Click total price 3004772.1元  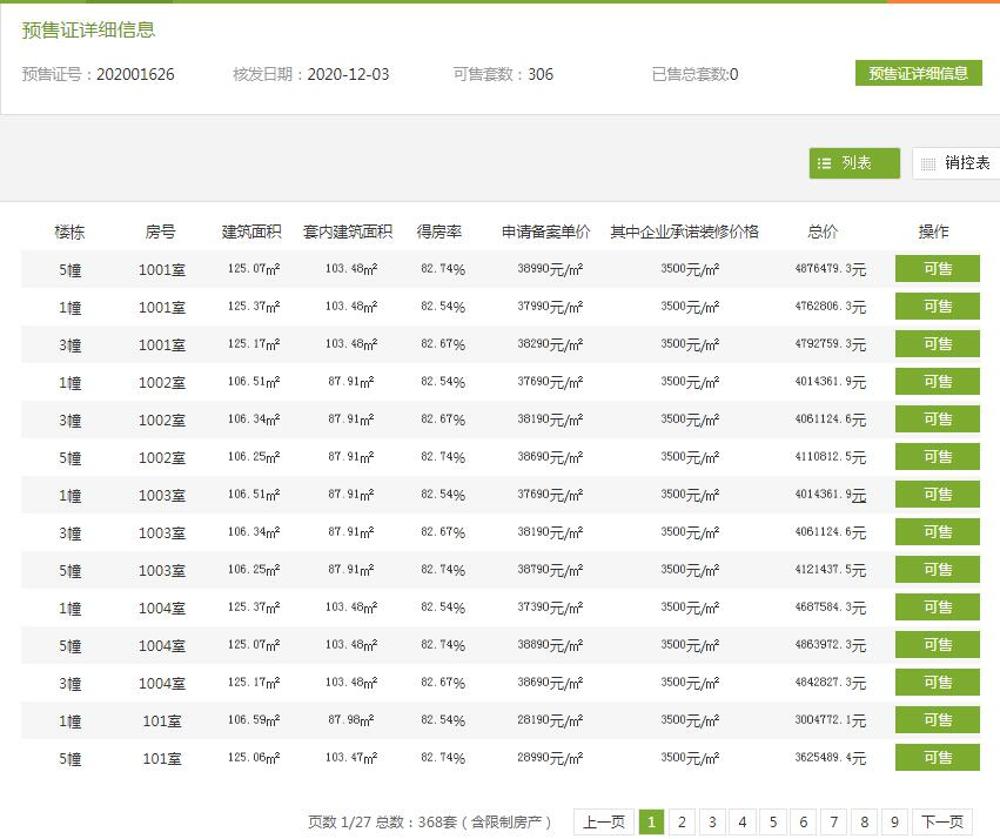[830, 720]
